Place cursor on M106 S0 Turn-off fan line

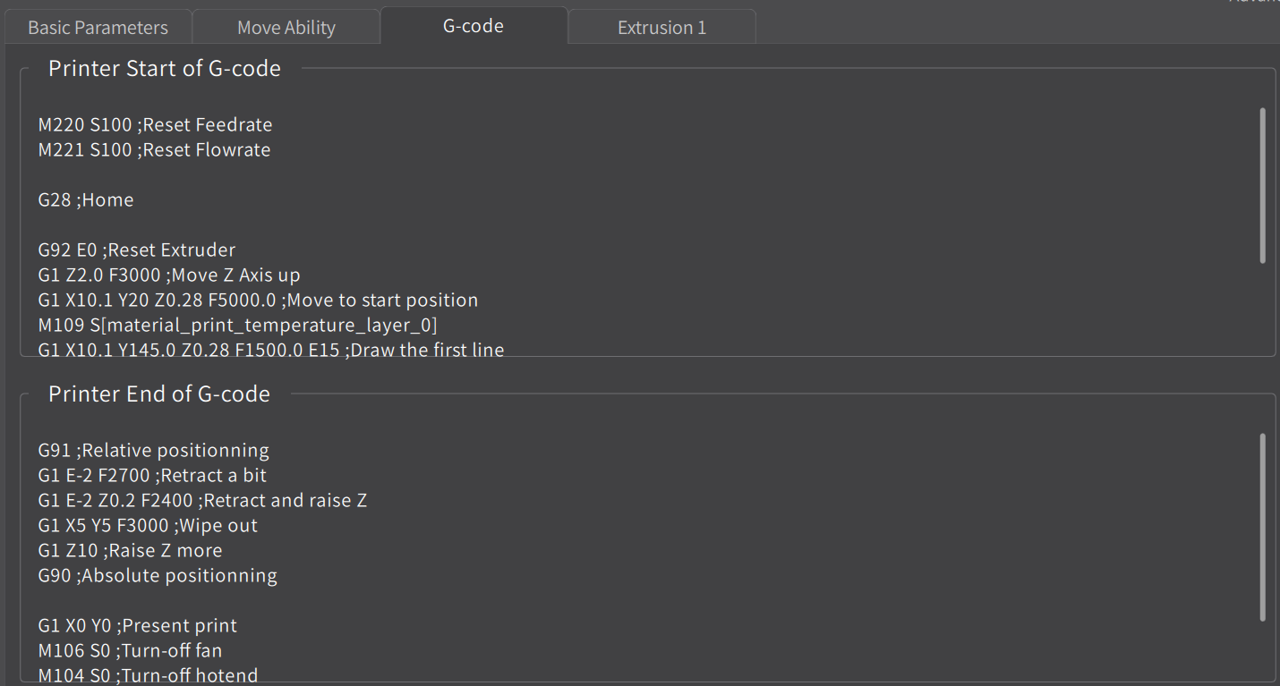click(130, 651)
